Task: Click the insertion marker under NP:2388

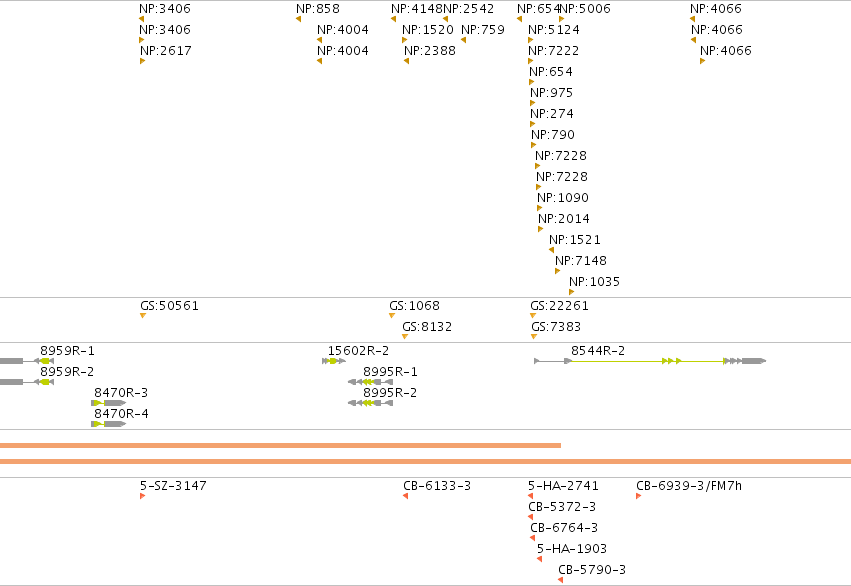Action: click(x=407, y=61)
